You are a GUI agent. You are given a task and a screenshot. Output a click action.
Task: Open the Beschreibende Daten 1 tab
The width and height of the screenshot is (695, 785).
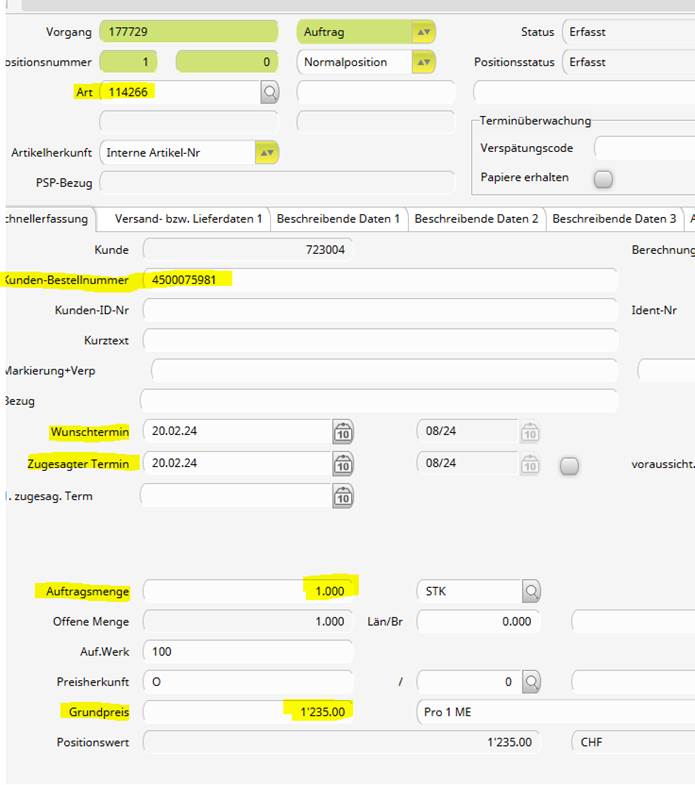[x=338, y=219]
